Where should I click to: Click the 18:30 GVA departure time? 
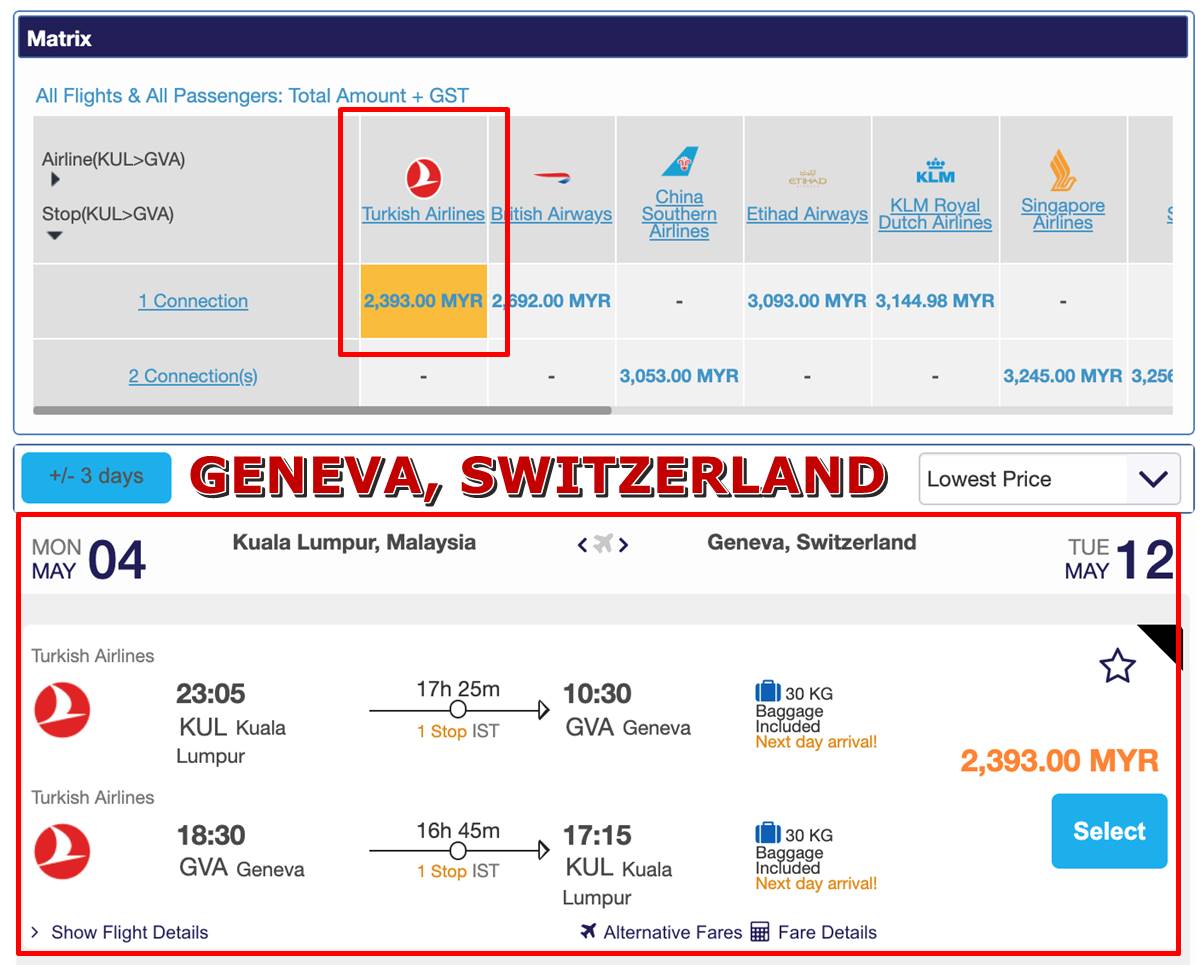(211, 835)
